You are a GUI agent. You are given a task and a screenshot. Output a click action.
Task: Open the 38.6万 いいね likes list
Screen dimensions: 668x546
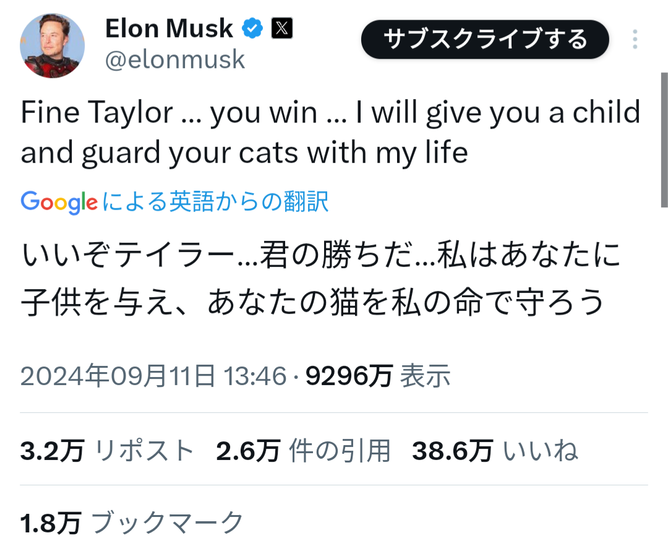coord(495,450)
